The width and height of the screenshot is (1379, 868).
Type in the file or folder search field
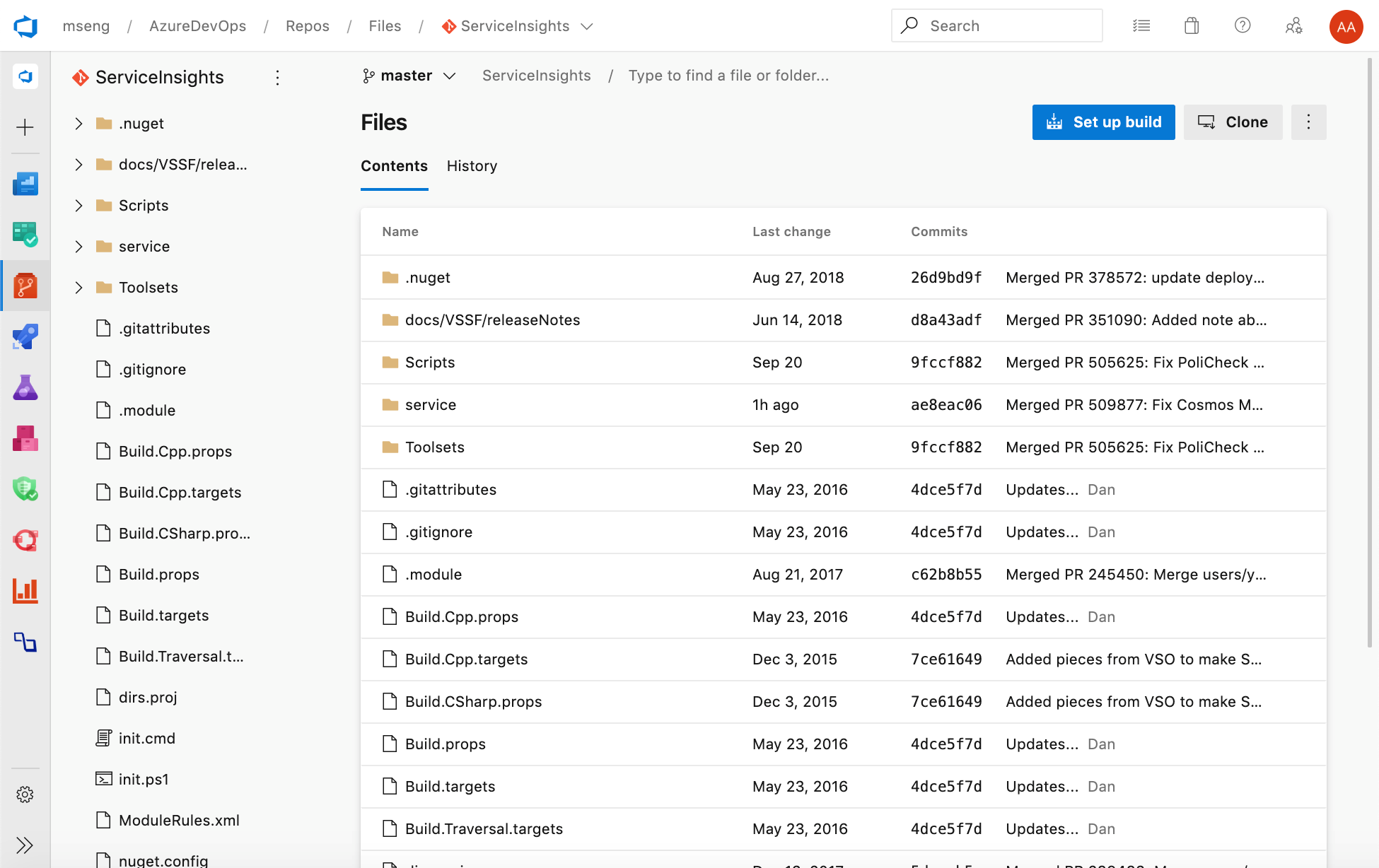pos(728,75)
